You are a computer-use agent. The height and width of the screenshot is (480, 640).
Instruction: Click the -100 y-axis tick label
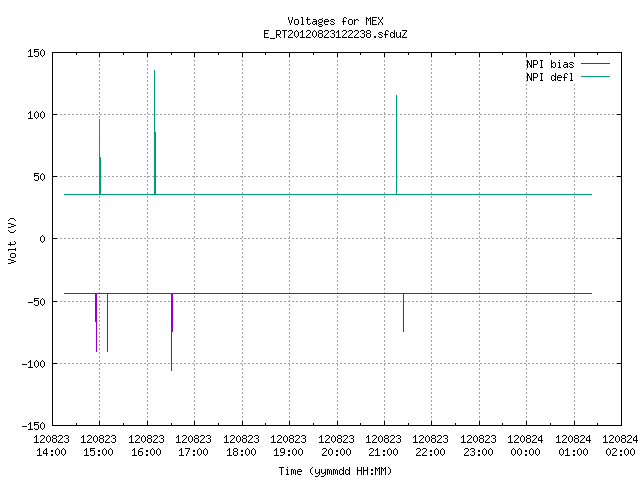tap(33, 364)
